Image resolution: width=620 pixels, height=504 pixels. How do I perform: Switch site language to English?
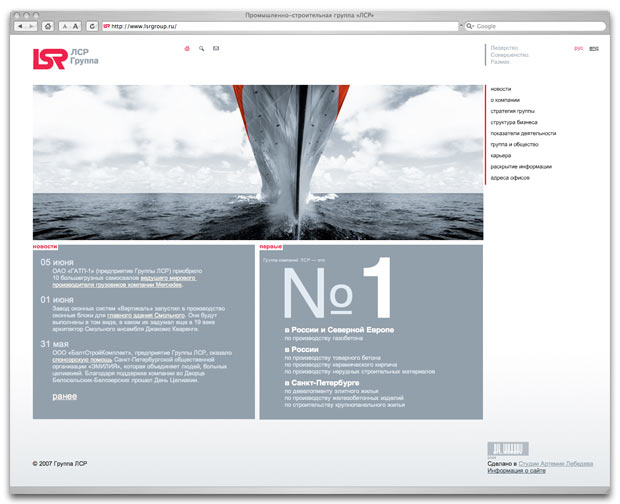coord(594,48)
